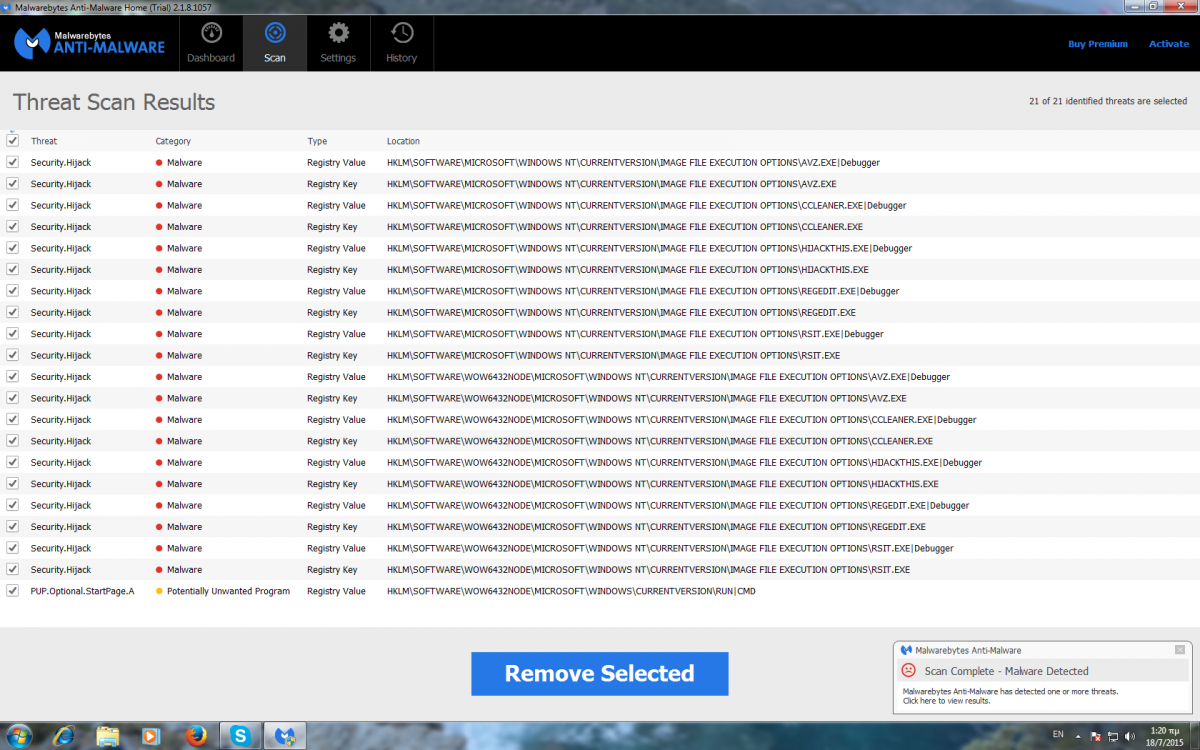Open Skype from the taskbar

point(241,736)
